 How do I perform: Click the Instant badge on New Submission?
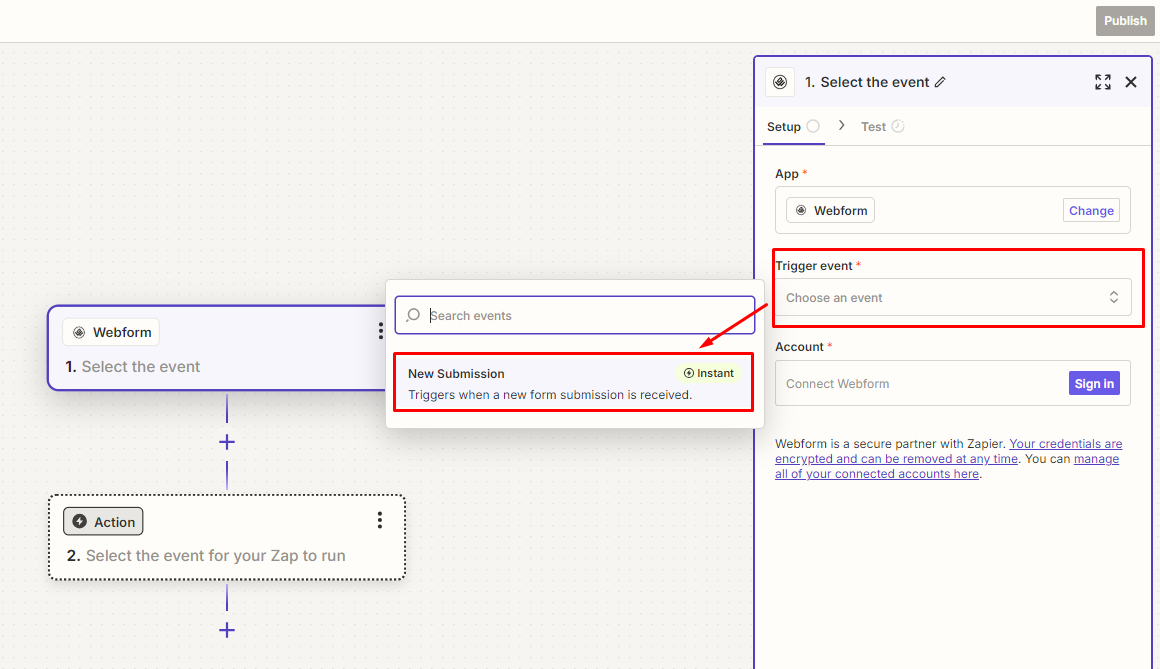708,373
